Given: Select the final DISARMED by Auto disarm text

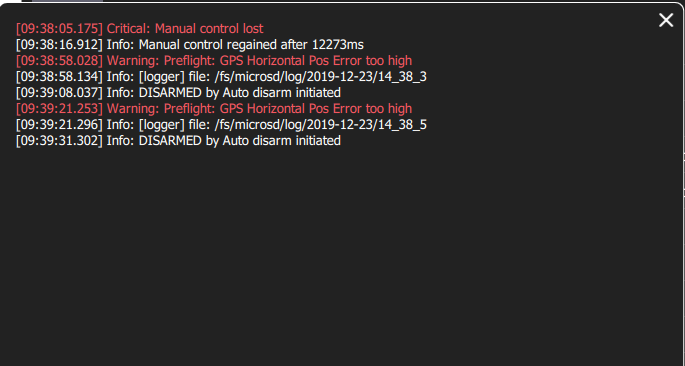Looking at the screenshot, I should pos(239,141).
